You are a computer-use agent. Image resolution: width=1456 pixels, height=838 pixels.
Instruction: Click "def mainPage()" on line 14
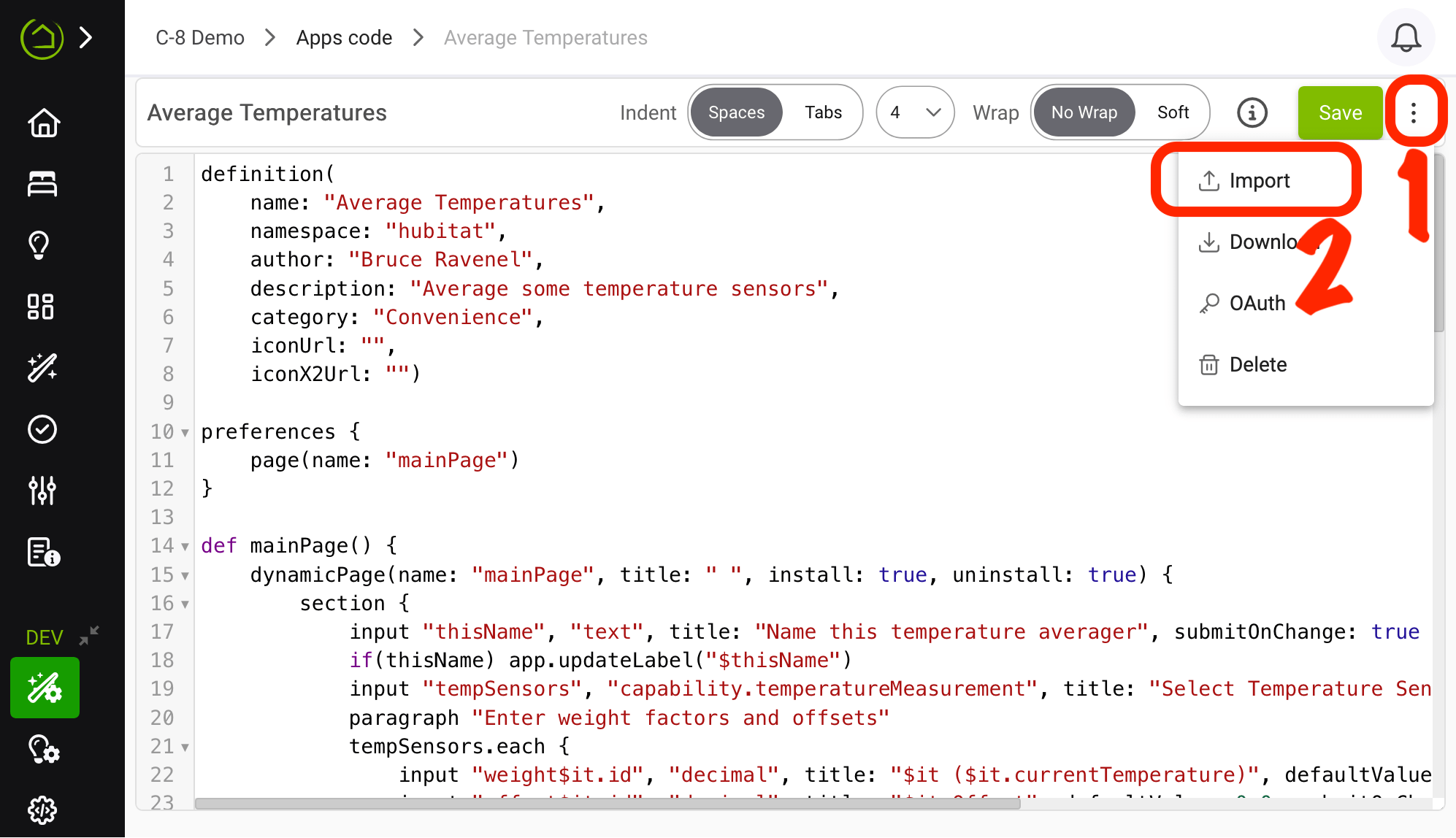pos(287,545)
